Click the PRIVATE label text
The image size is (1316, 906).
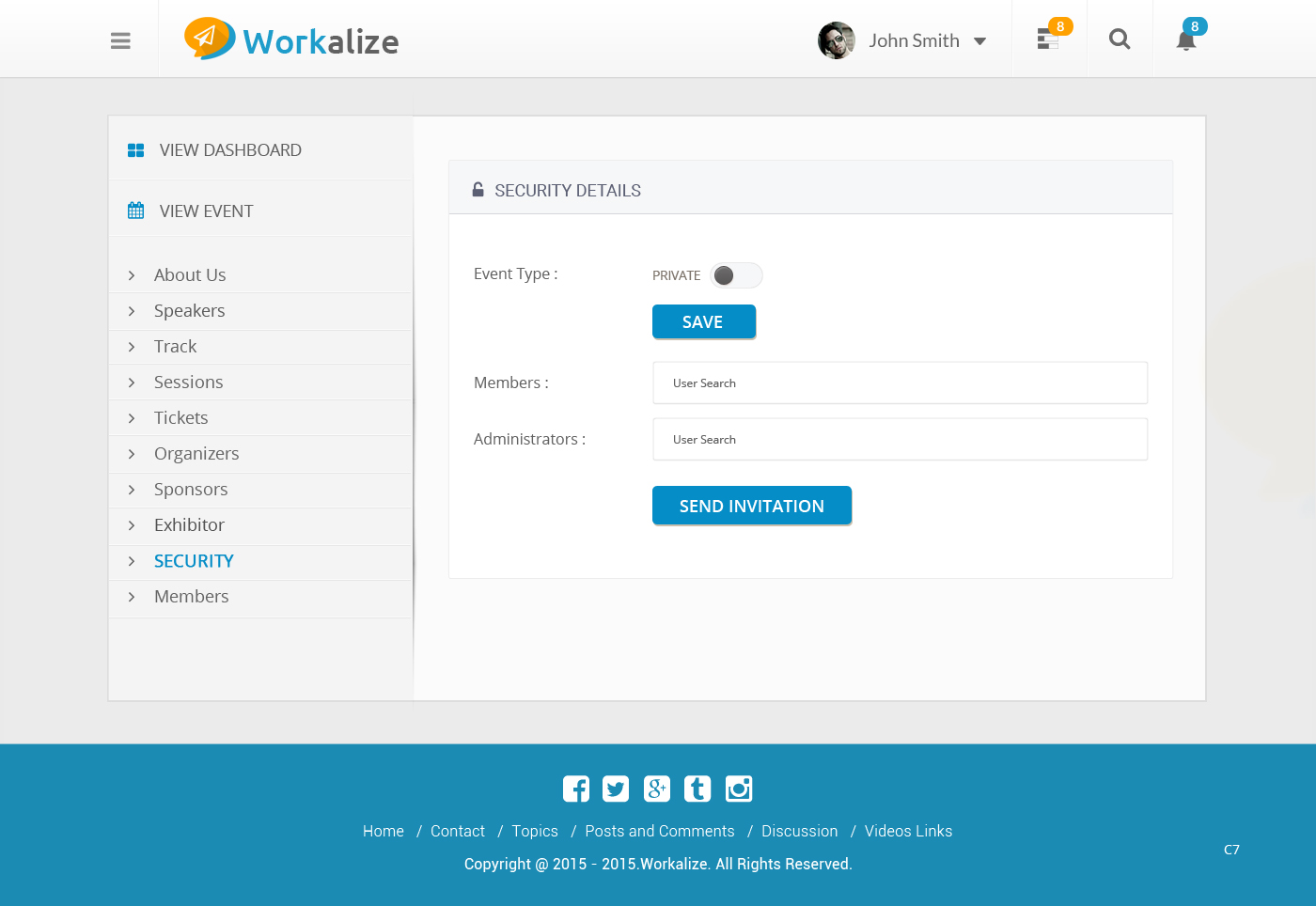(x=677, y=275)
